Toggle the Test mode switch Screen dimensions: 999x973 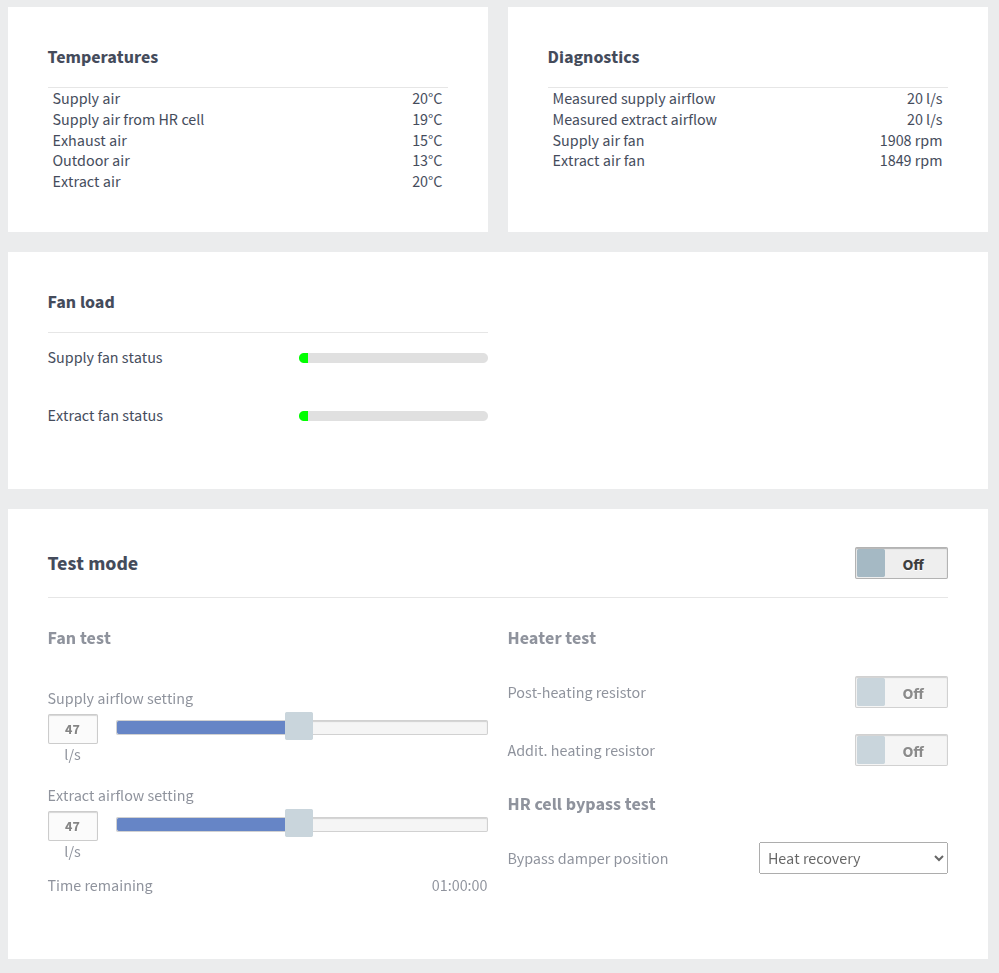pyautogui.click(x=900, y=563)
